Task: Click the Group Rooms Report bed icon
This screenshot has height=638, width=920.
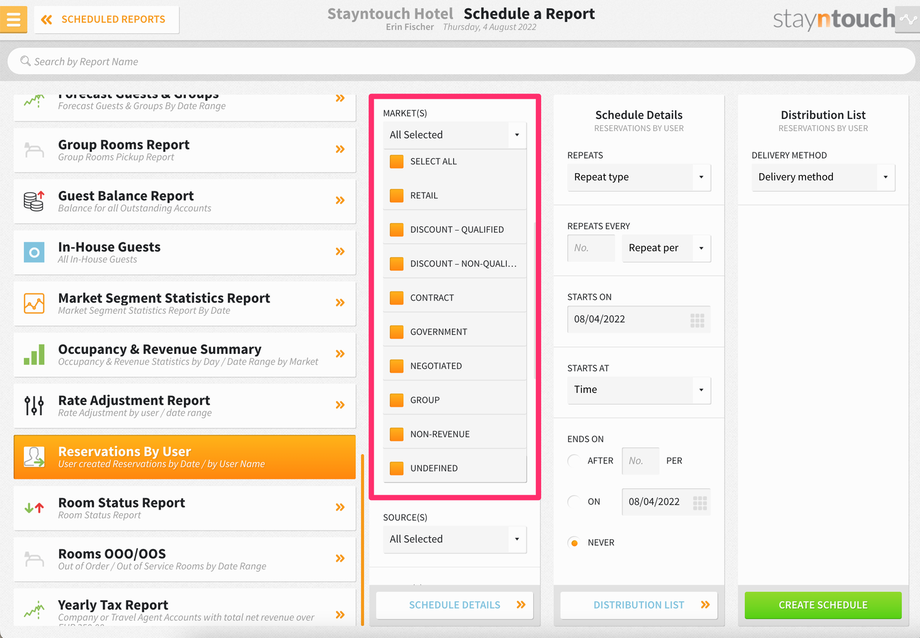Action: pos(34,150)
